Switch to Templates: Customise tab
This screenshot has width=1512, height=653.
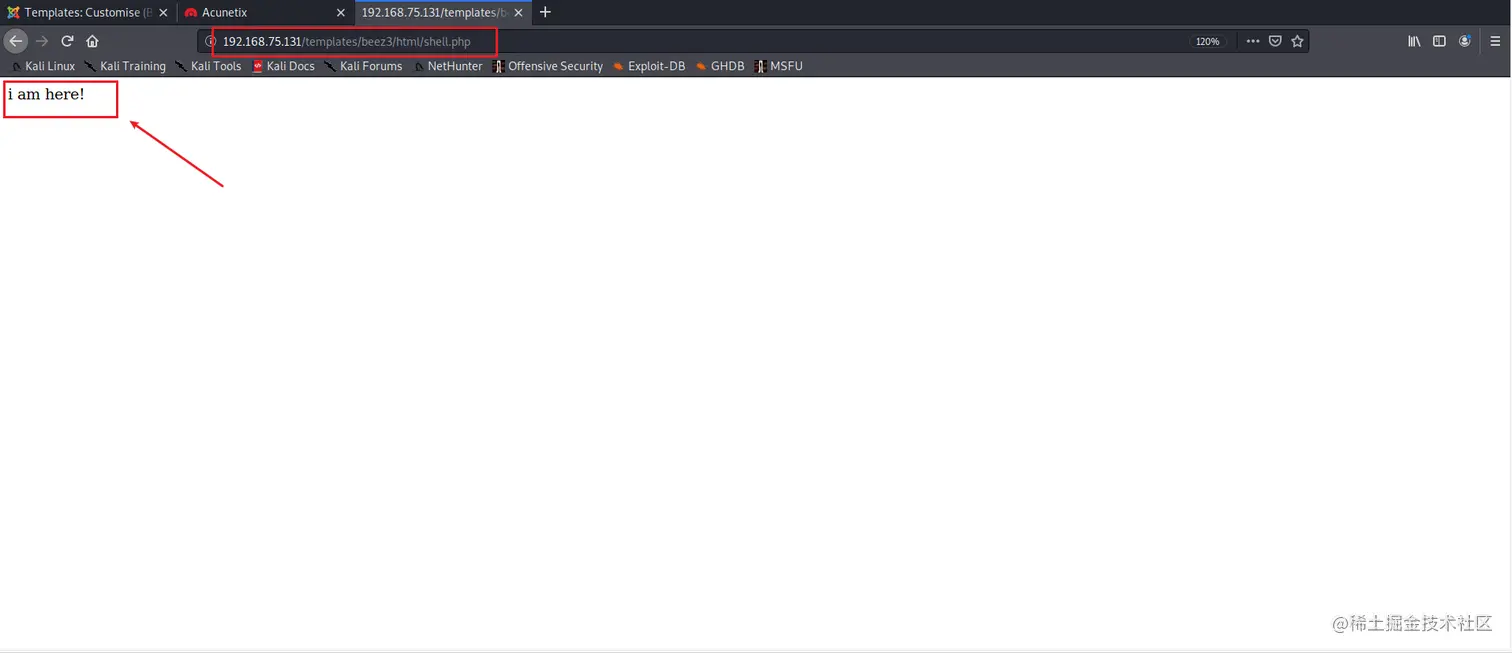point(88,12)
